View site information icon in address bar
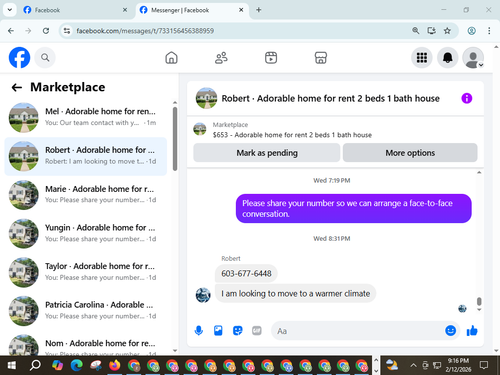The image size is (500, 375). (67, 31)
